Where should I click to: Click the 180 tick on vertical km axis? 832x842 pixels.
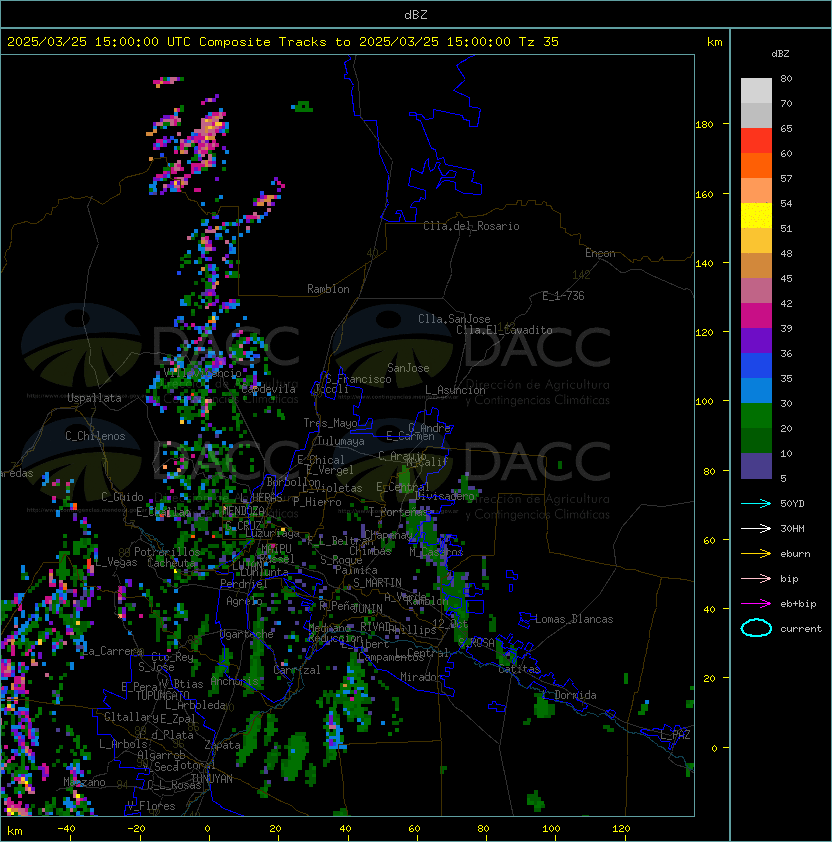tap(704, 125)
